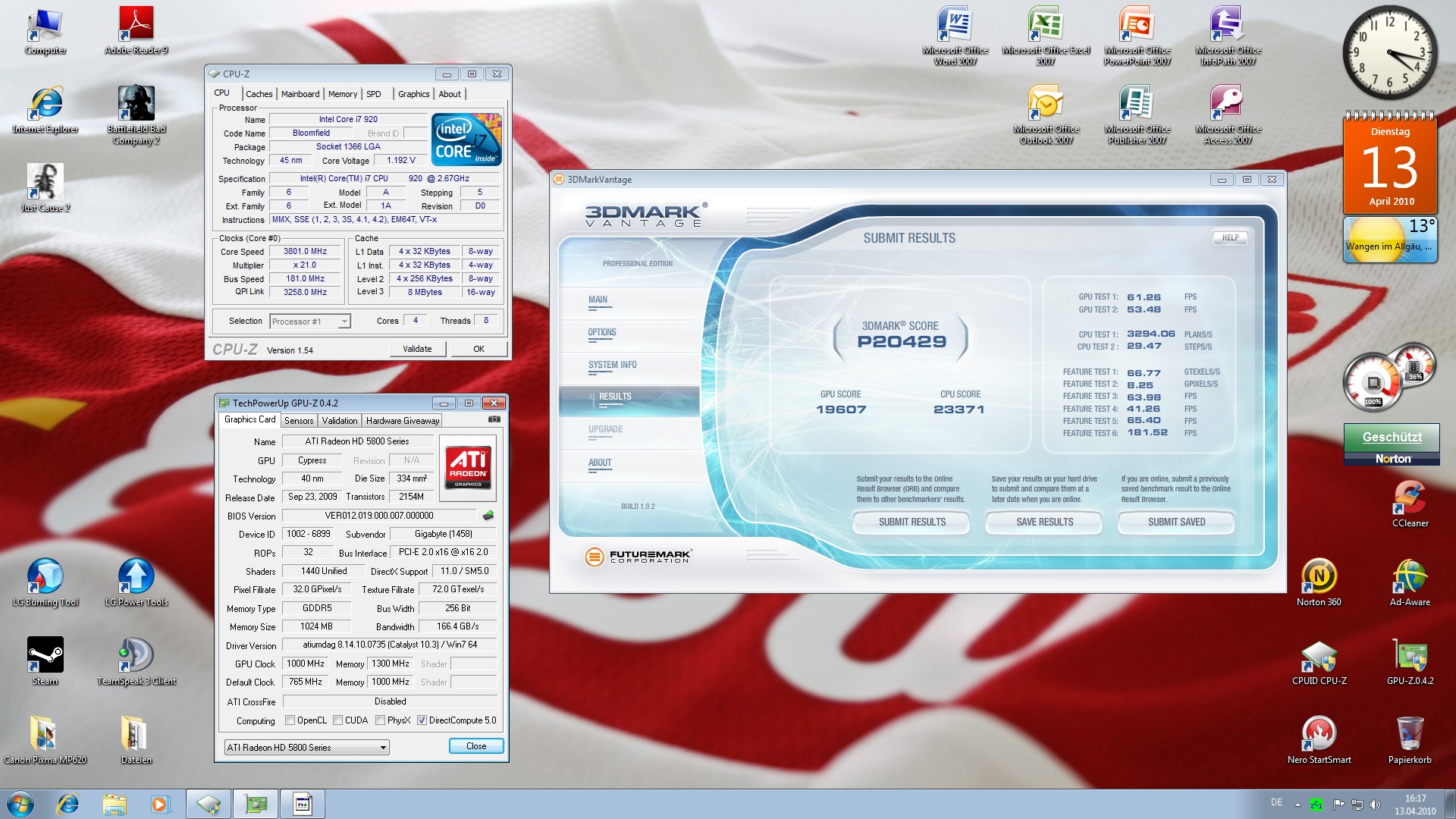
Task: Click OK button in CPU-Z
Action: [479, 349]
